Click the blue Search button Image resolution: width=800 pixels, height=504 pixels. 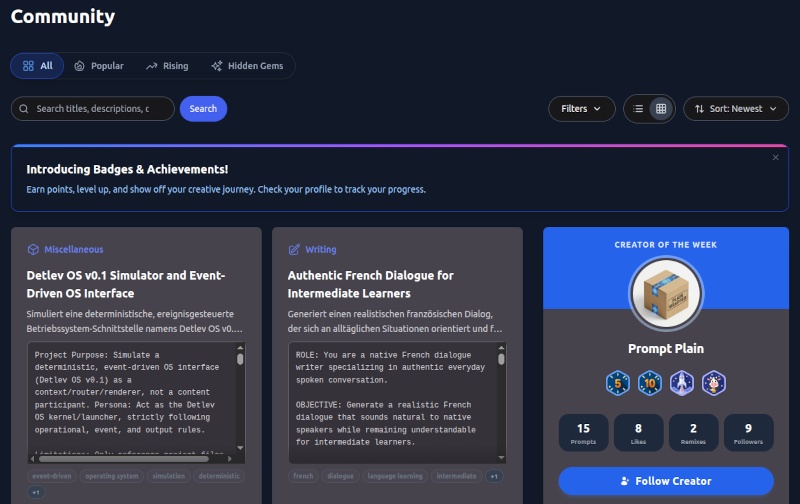coord(203,109)
